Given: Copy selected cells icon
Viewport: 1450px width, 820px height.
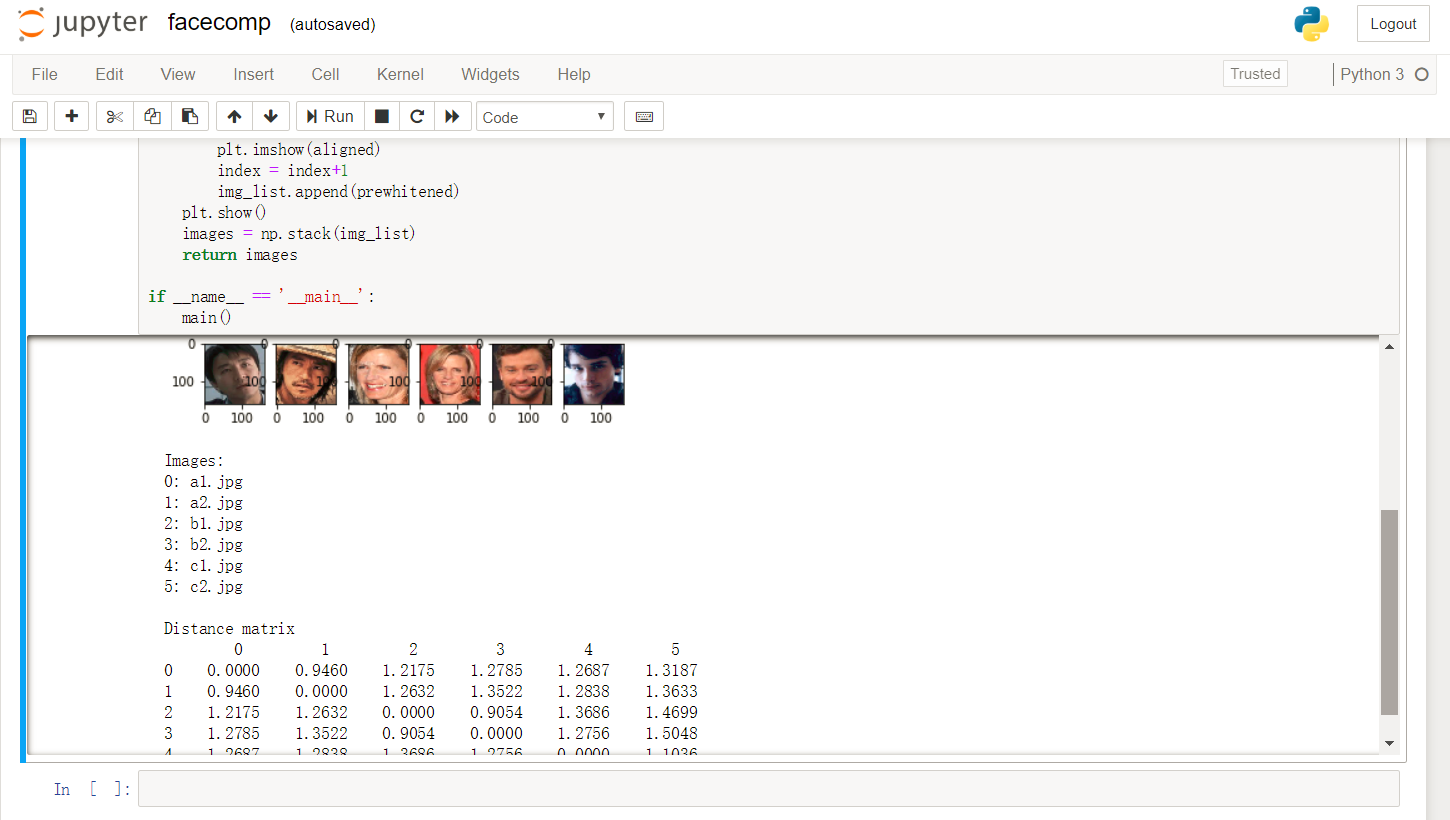Looking at the screenshot, I should coord(152,117).
